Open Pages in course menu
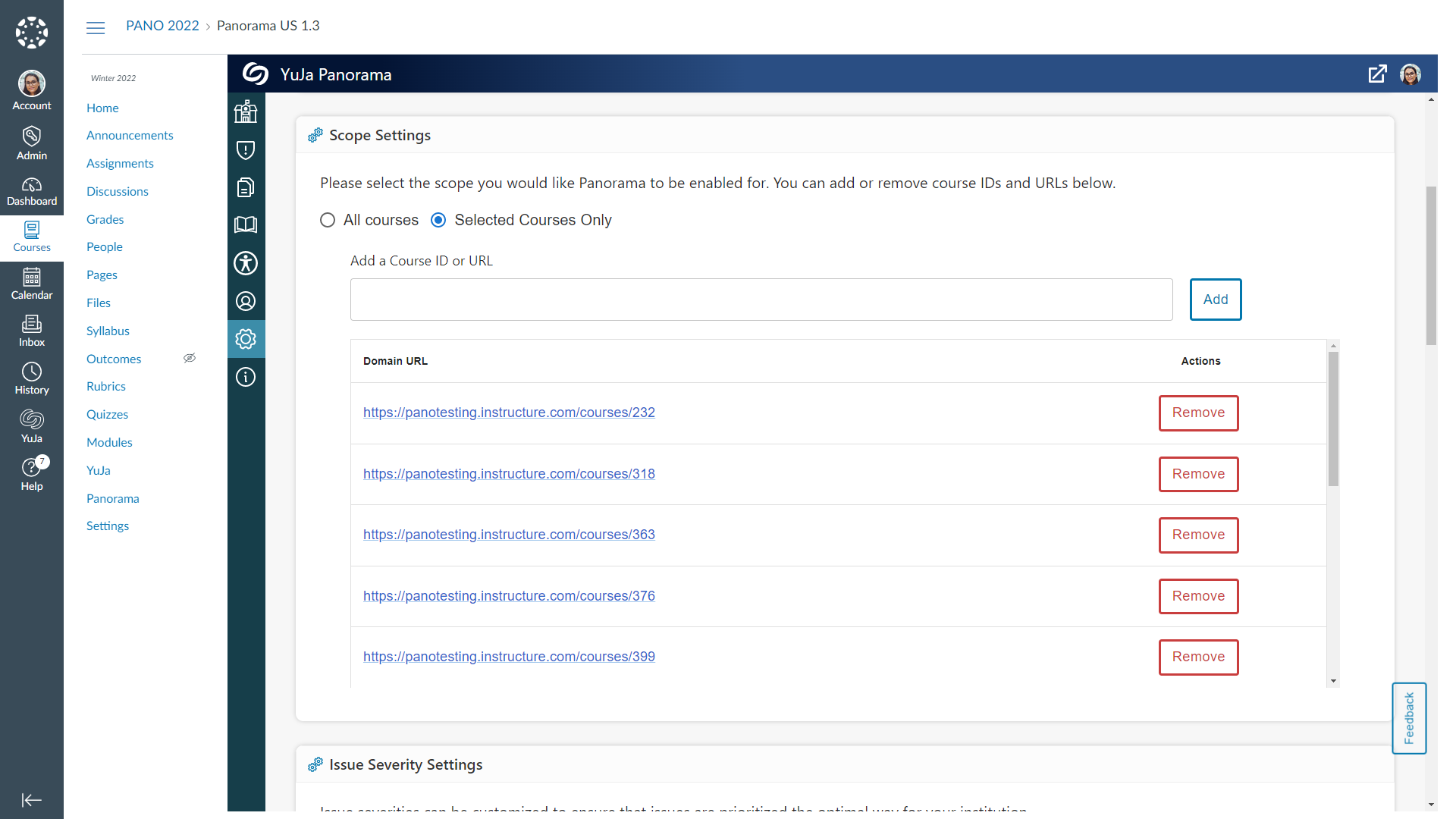 (102, 275)
